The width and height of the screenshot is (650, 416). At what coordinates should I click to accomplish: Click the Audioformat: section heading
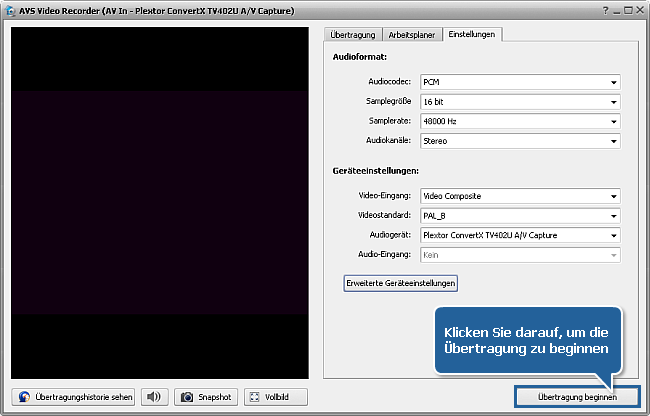[x=359, y=57]
